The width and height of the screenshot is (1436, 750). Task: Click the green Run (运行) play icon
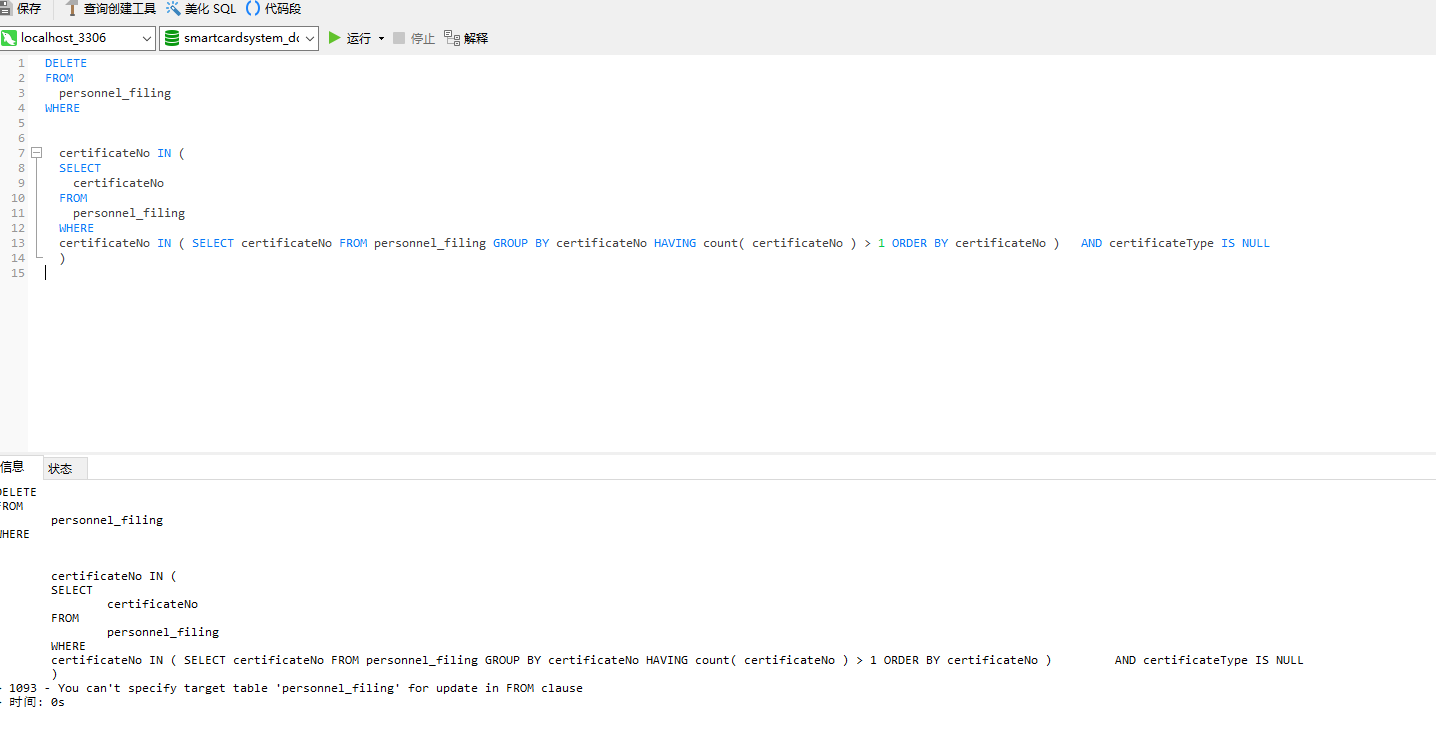coord(335,38)
